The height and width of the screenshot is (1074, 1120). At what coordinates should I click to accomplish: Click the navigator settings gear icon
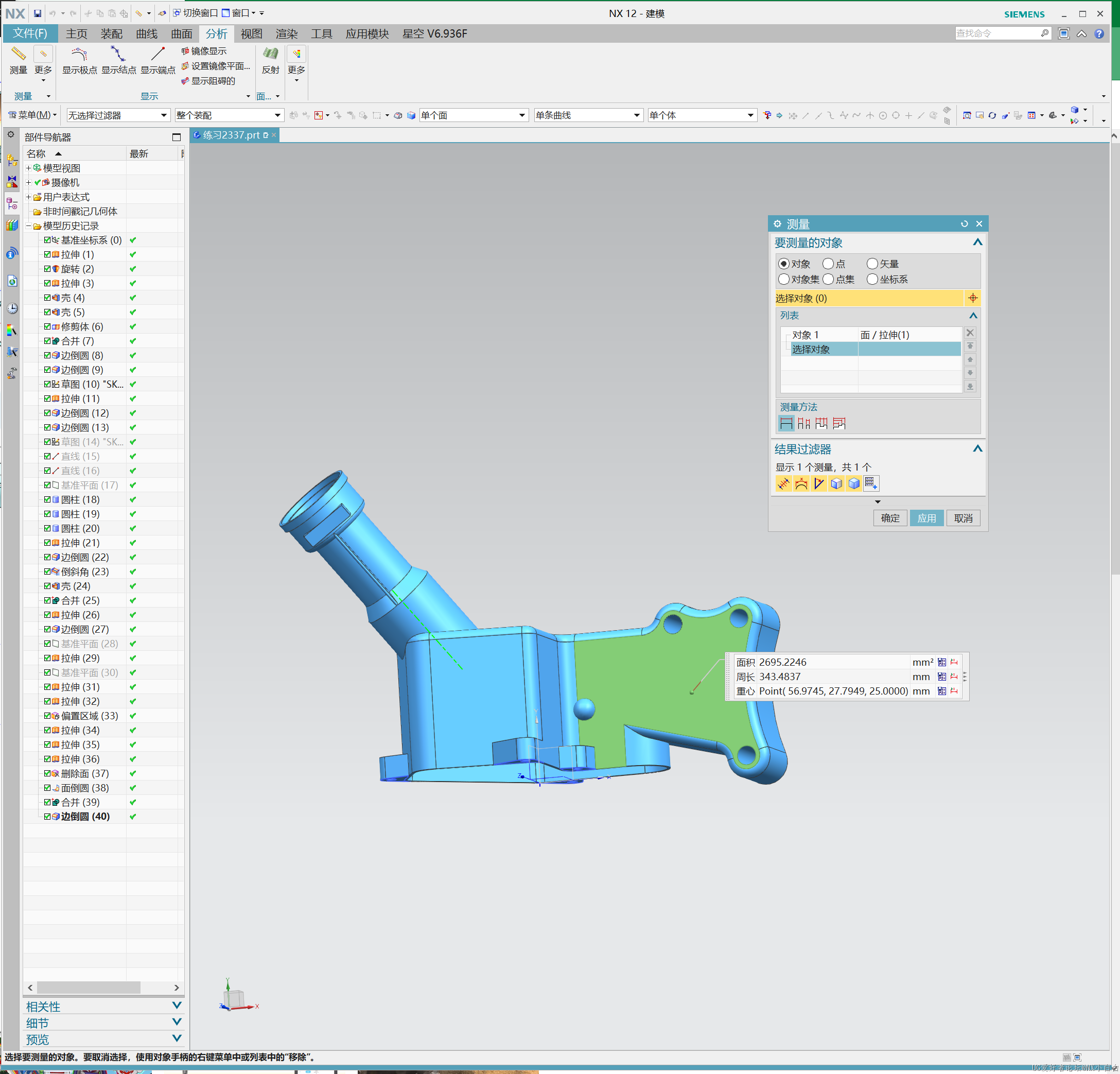pos(11,135)
